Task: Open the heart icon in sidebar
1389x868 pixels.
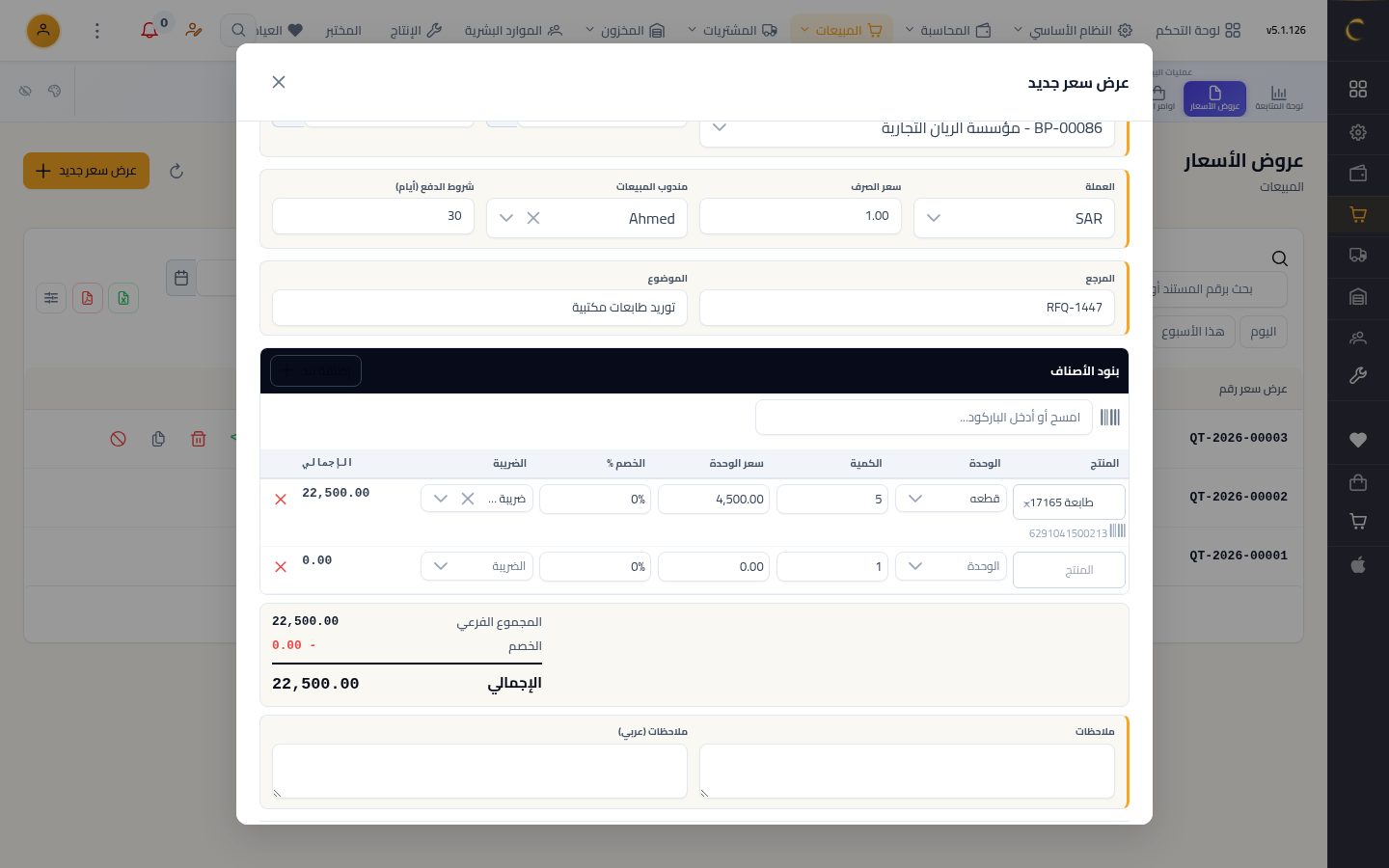Action: pyautogui.click(x=1358, y=440)
